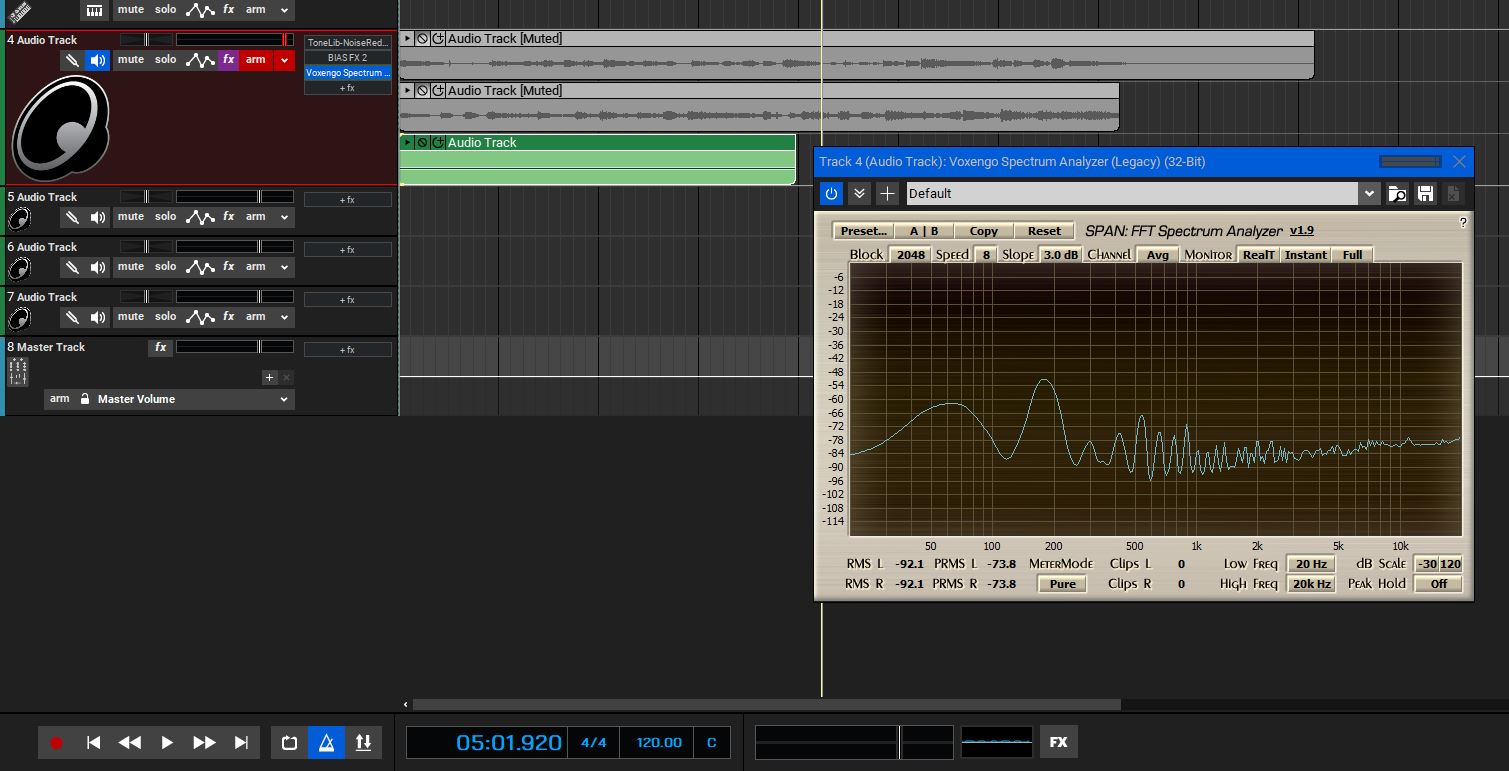Click the A | B compare button

tap(924, 231)
